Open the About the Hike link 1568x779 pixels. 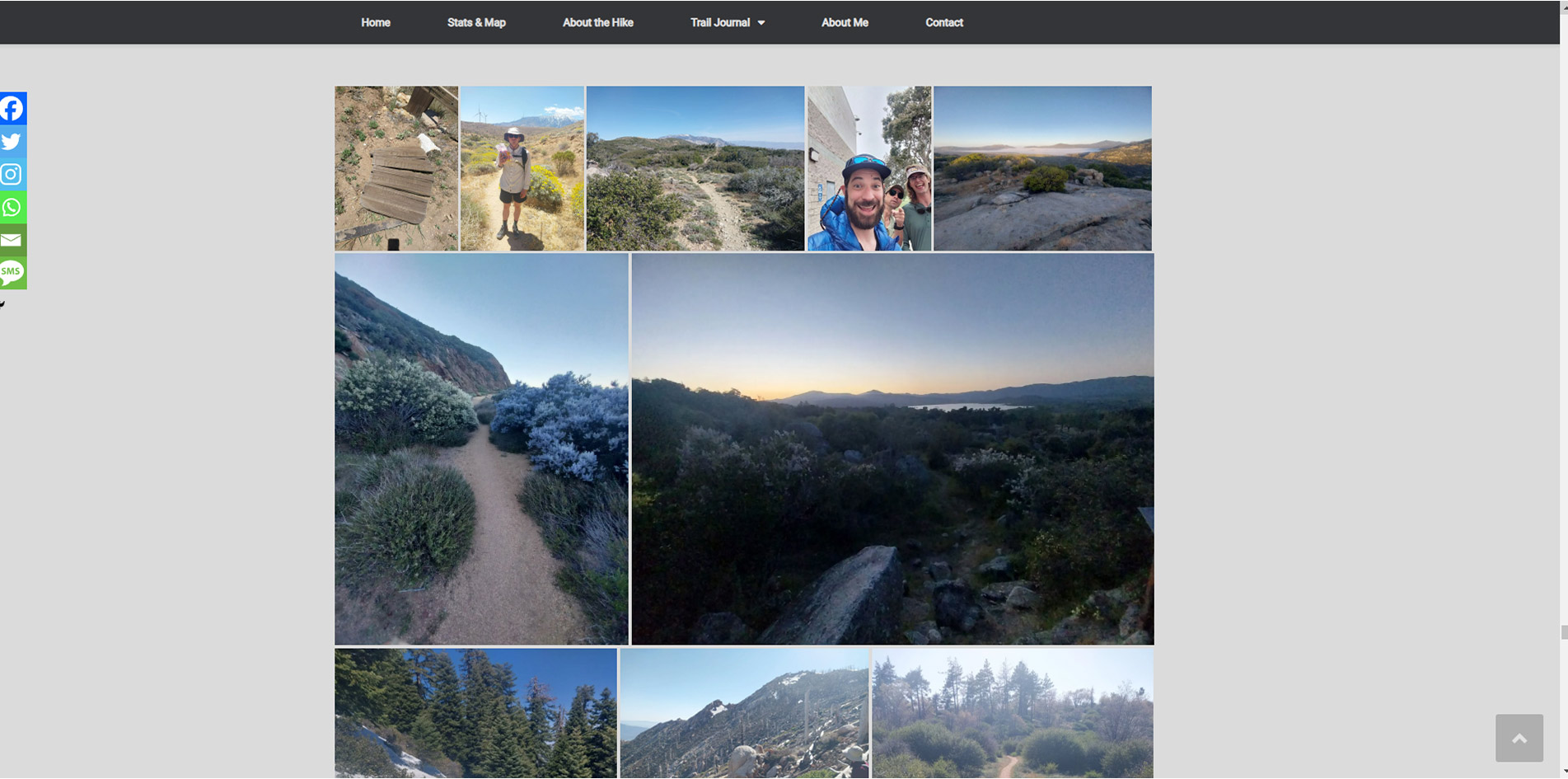pos(597,23)
